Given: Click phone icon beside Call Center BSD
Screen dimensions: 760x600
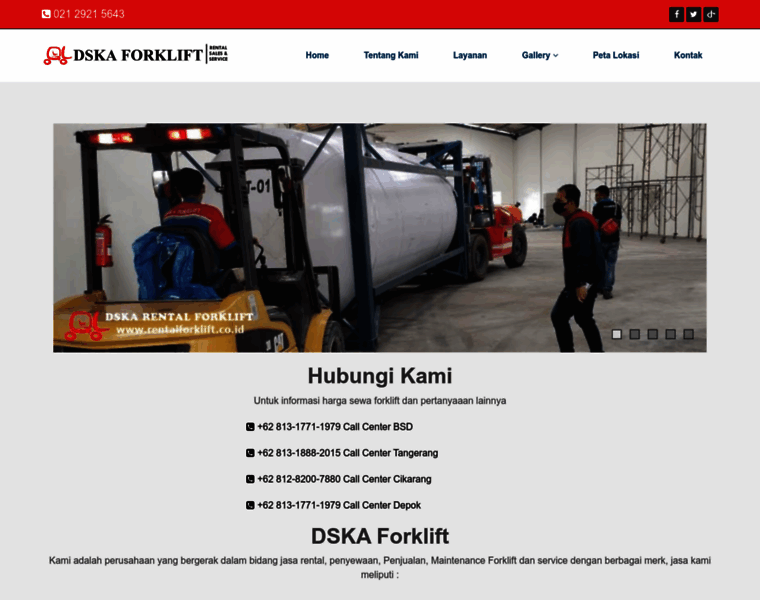Looking at the screenshot, I should point(250,427).
